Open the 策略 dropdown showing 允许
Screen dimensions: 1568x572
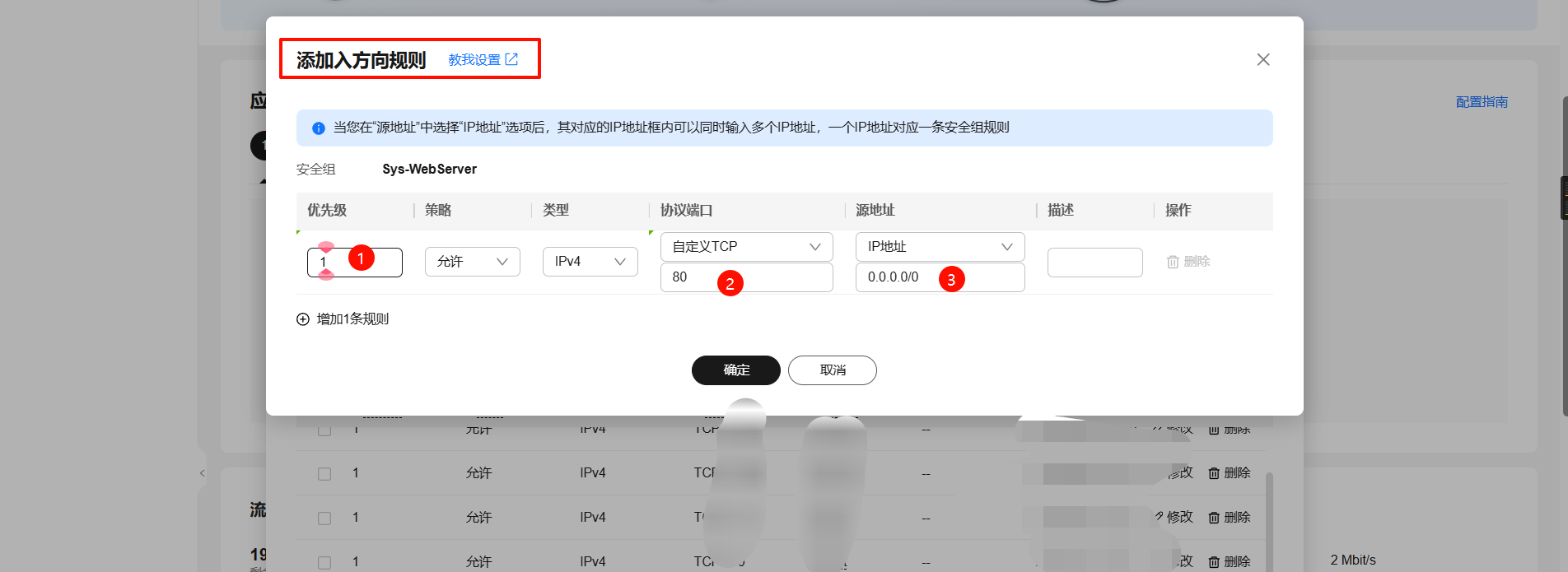pos(473,262)
